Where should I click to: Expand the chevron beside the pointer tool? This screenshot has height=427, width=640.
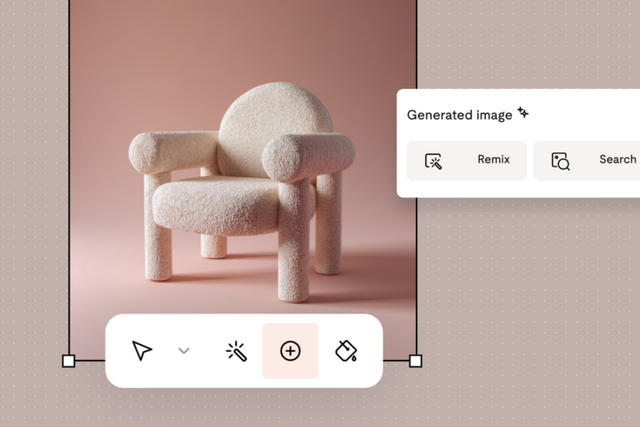pyautogui.click(x=184, y=351)
